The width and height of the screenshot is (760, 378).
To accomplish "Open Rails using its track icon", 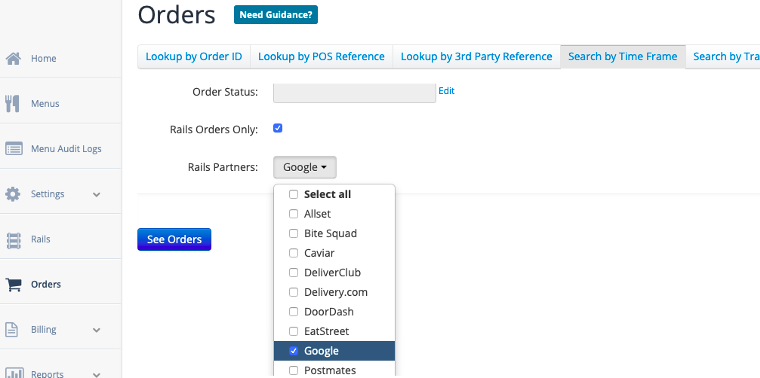I will tap(13, 239).
